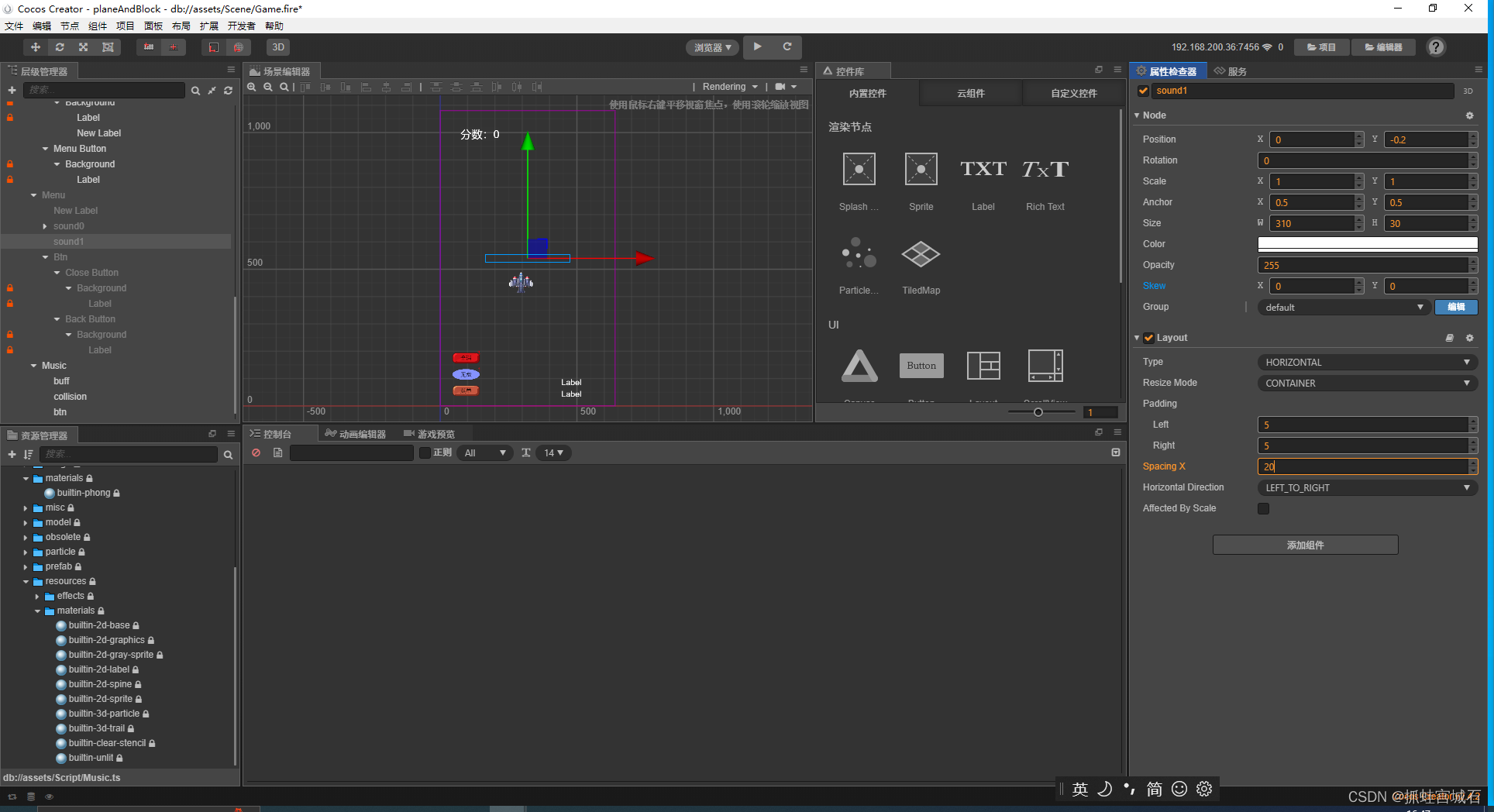Expand the sound0 node in hierarchy

pos(45,226)
